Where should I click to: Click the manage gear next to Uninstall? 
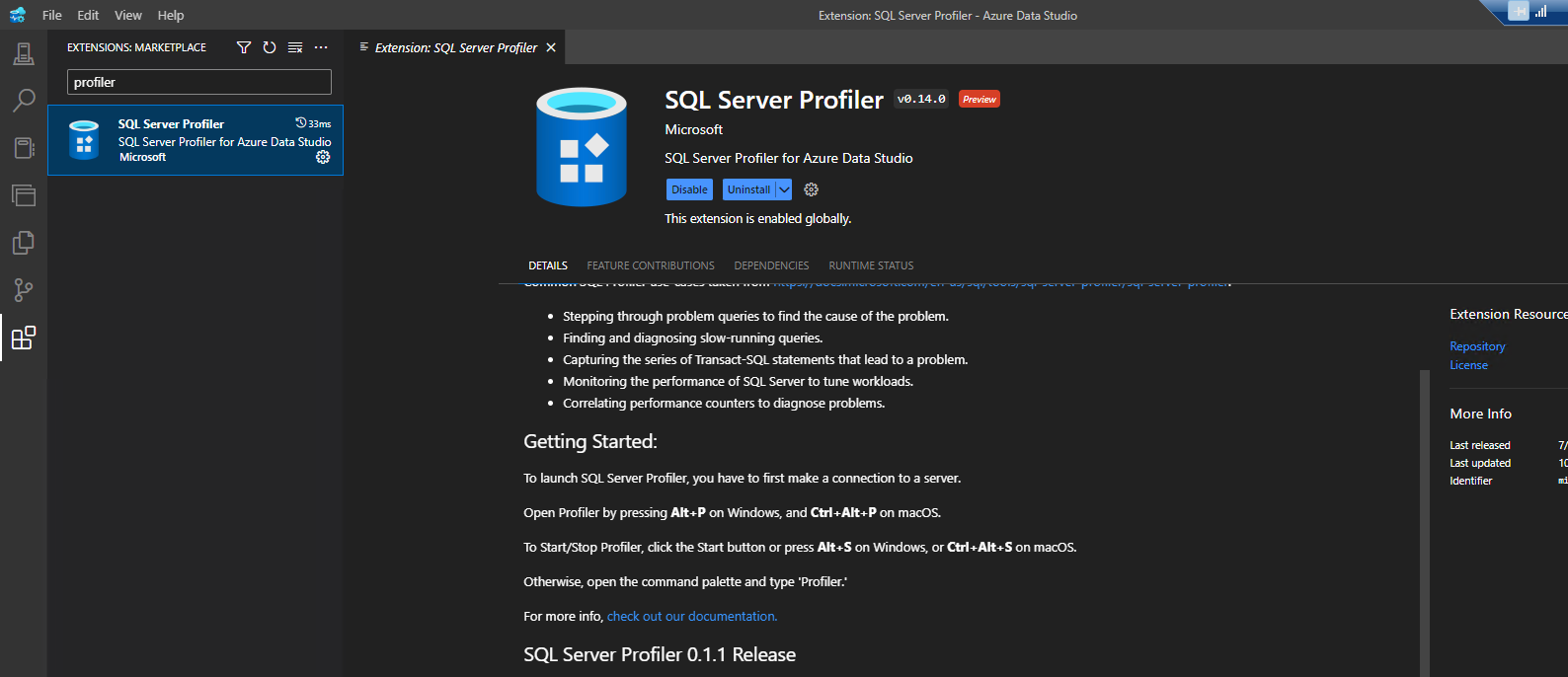812,189
